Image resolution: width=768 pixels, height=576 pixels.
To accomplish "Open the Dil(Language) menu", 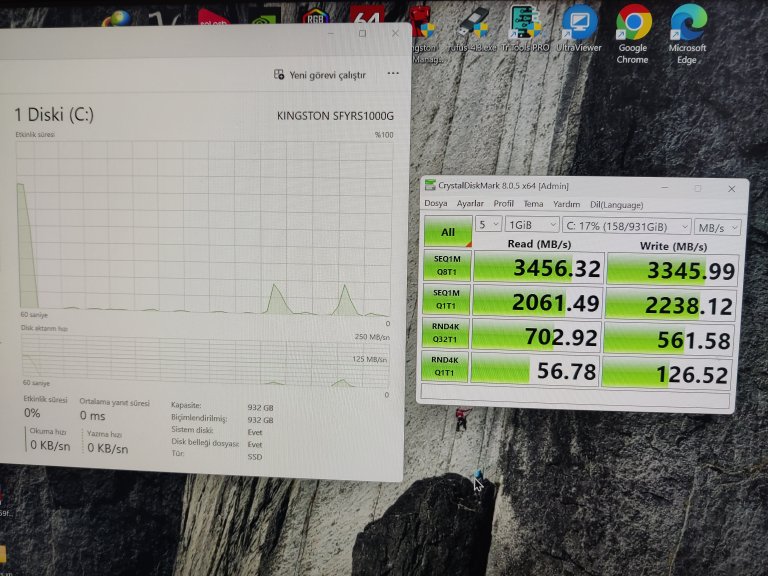I will click(617, 205).
